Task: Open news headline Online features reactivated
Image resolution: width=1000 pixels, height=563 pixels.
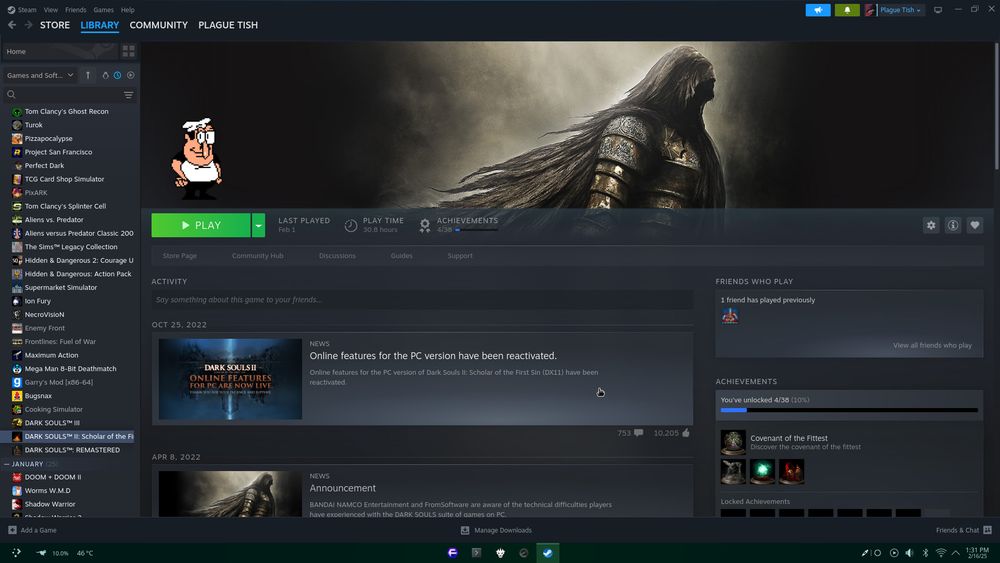Action: coord(433,356)
